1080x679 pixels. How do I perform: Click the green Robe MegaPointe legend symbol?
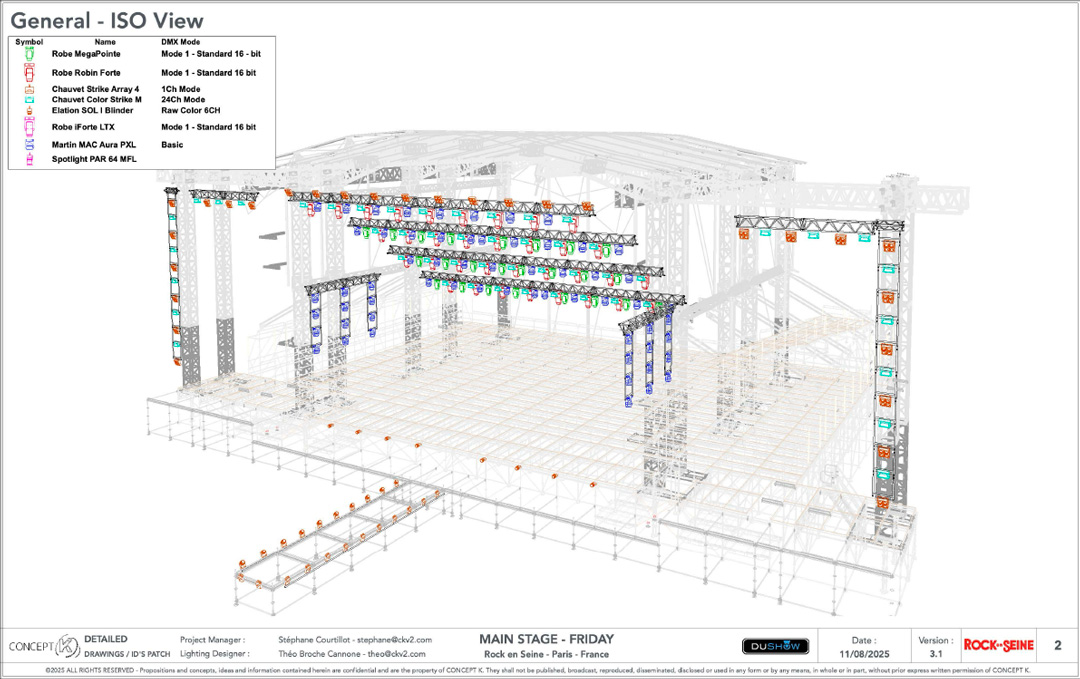(x=29, y=55)
